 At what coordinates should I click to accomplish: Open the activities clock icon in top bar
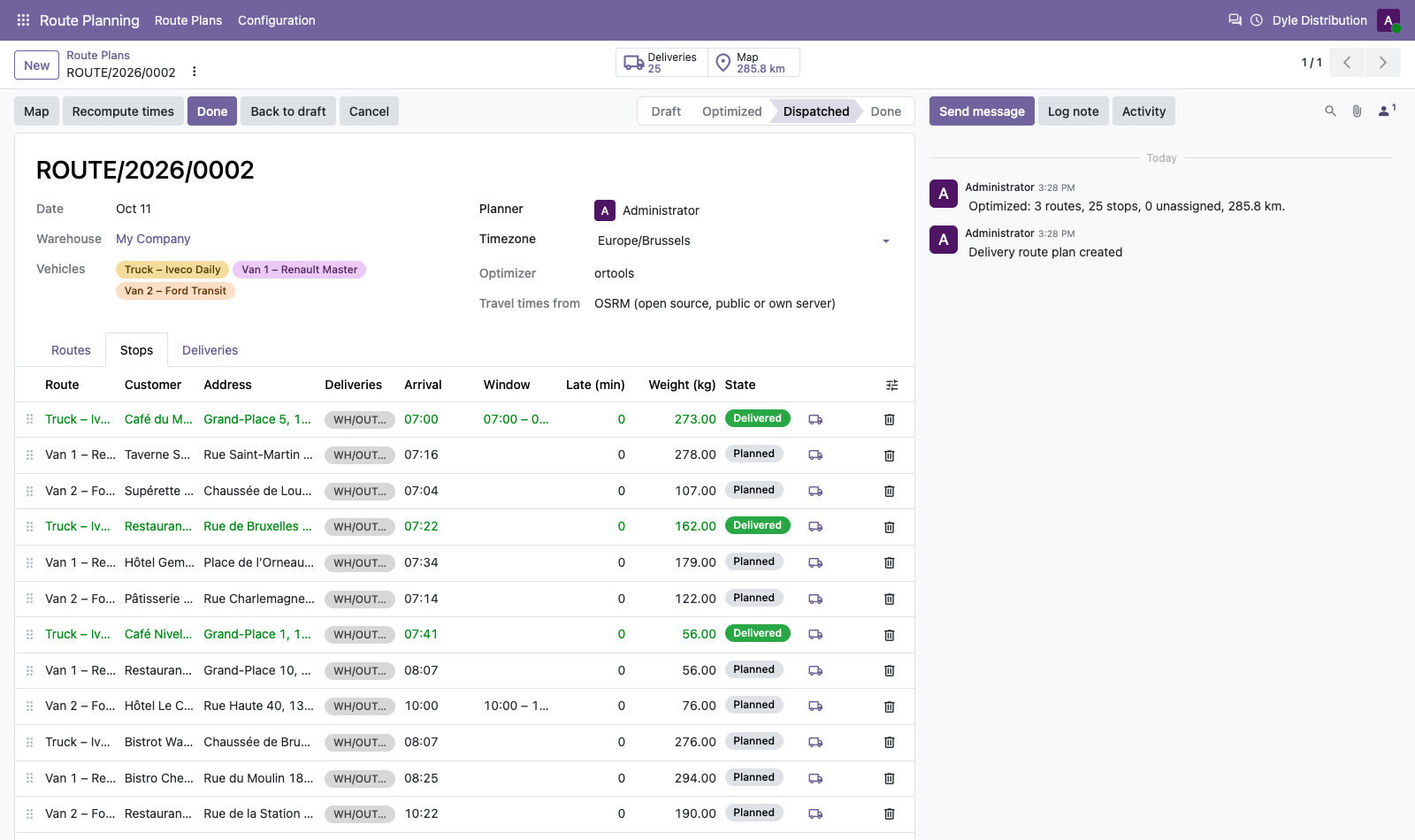click(x=1256, y=19)
